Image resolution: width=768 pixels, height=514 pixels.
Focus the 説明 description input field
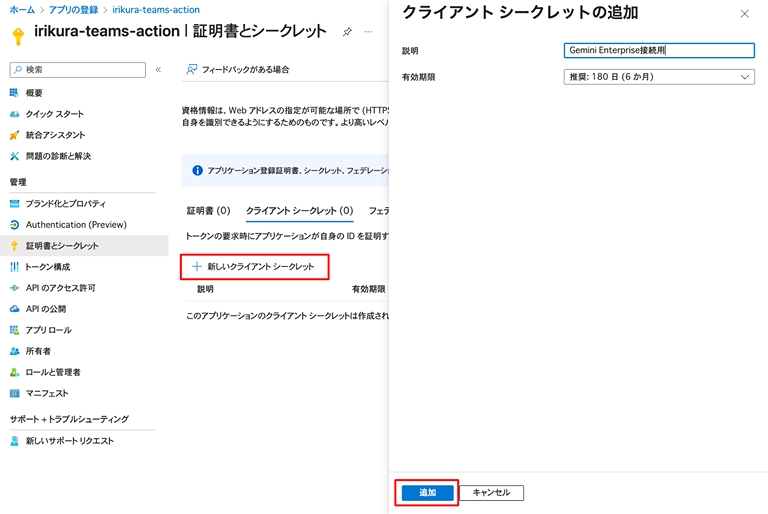pyautogui.click(x=659, y=50)
